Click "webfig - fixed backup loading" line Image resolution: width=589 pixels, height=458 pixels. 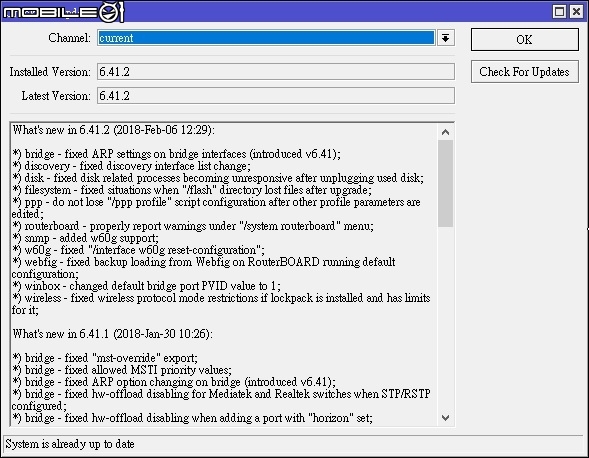[x=203, y=268]
